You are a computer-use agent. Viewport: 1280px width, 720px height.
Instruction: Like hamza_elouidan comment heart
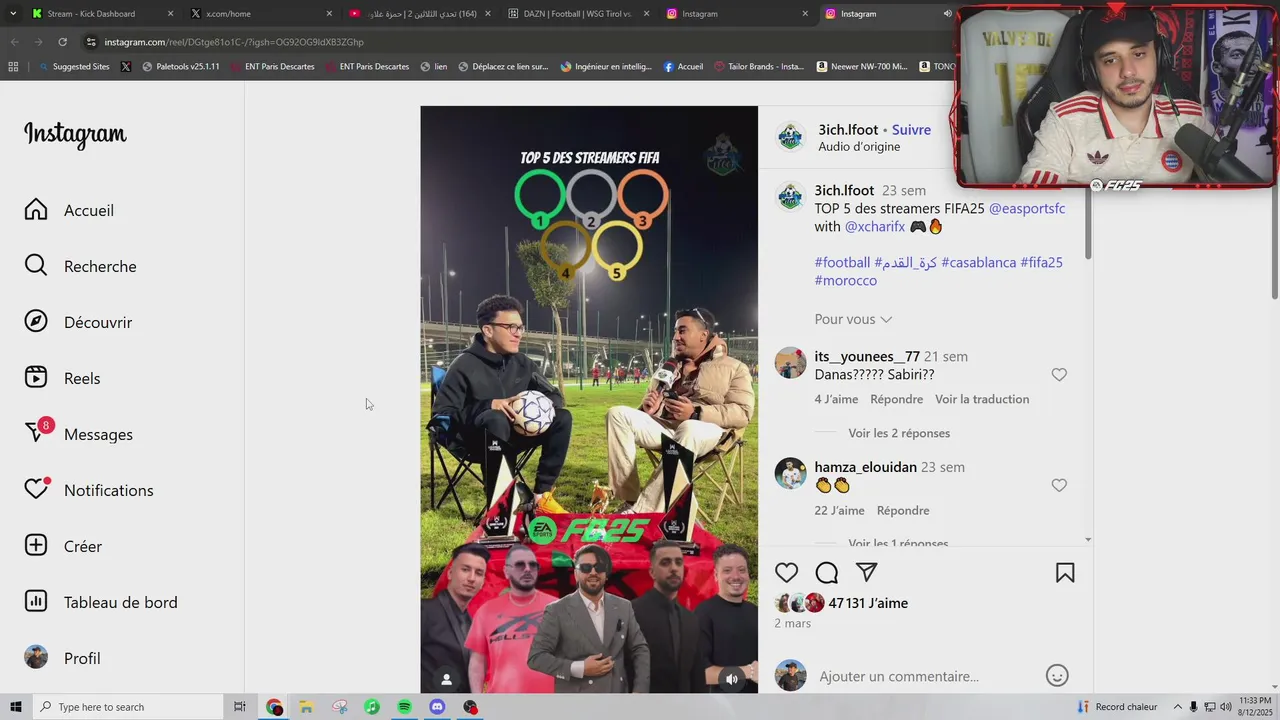(1059, 486)
